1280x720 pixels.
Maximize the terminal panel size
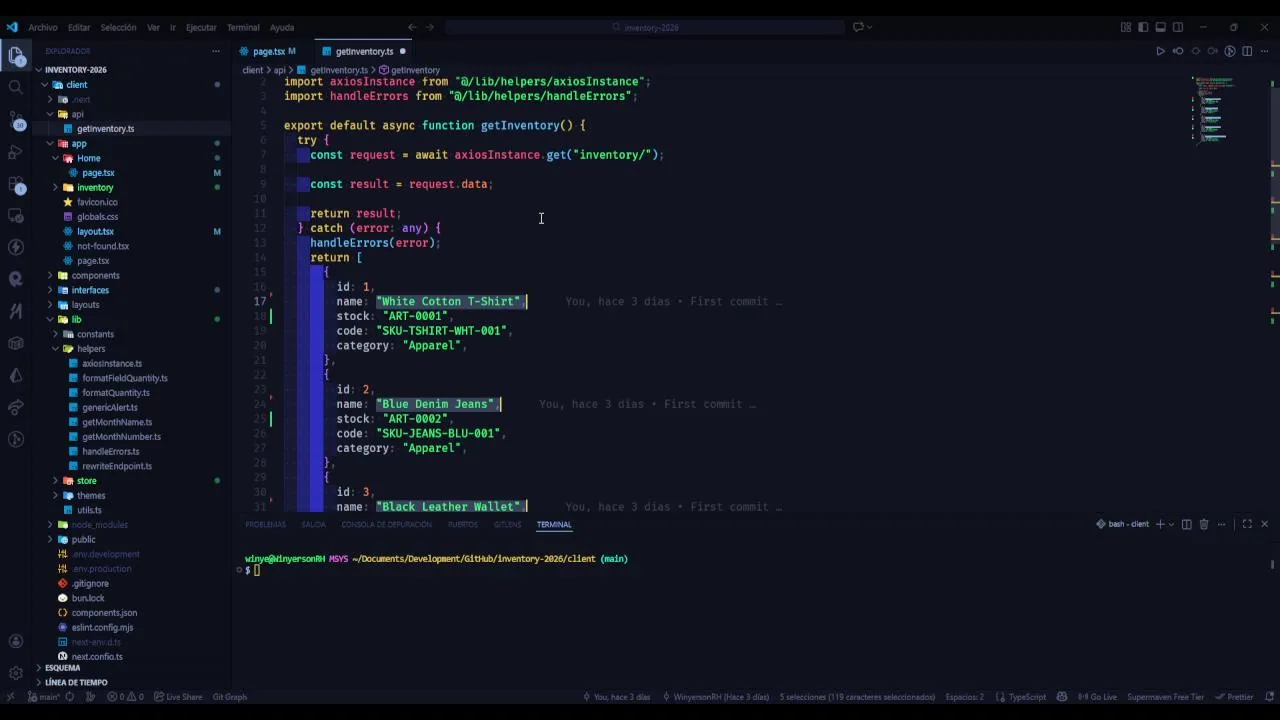point(1247,524)
